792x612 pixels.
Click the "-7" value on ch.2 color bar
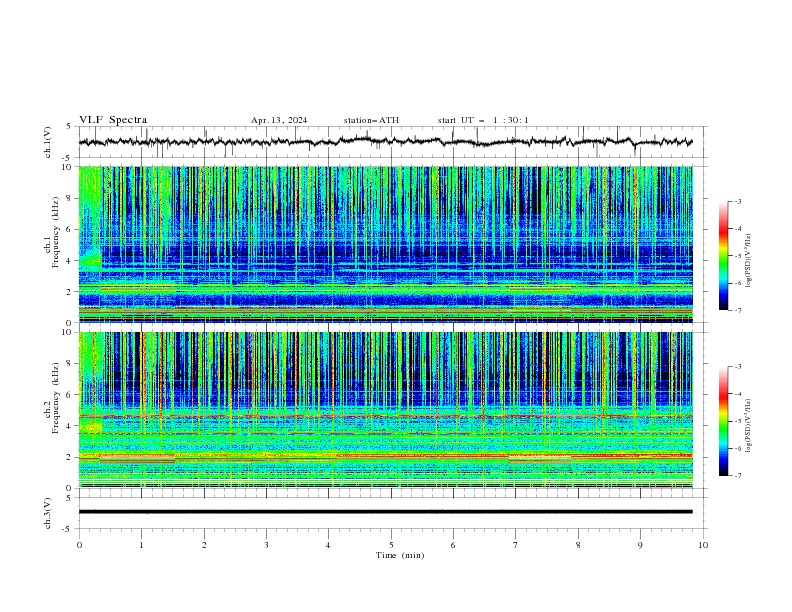pyautogui.click(x=737, y=475)
